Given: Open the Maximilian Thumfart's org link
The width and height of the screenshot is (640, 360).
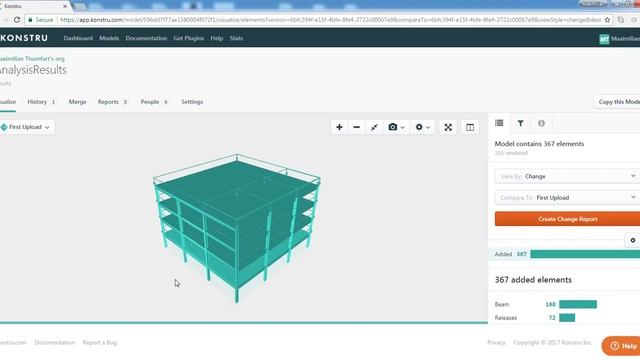Looking at the screenshot, I should pyautogui.click(x=32, y=59).
